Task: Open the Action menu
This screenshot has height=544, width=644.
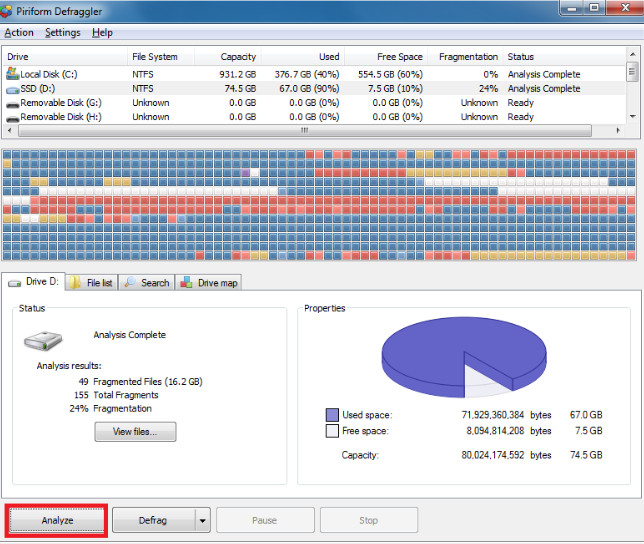Action: click(19, 32)
